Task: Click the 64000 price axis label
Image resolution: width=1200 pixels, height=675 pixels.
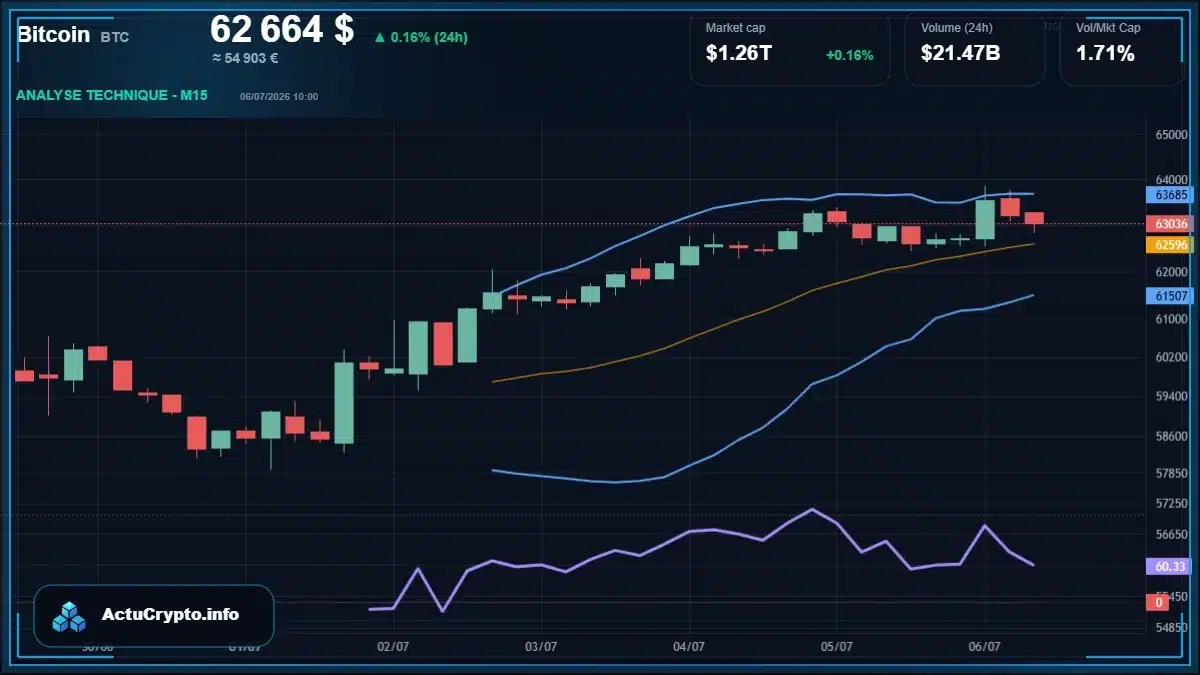Action: [x=1171, y=179]
